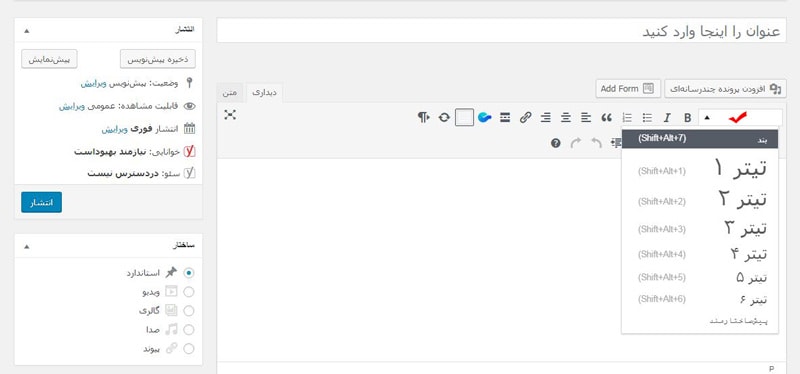Screen dimensions: 800x374
Task: Click the پیش‌نمایش preview button
Action: pos(49,59)
